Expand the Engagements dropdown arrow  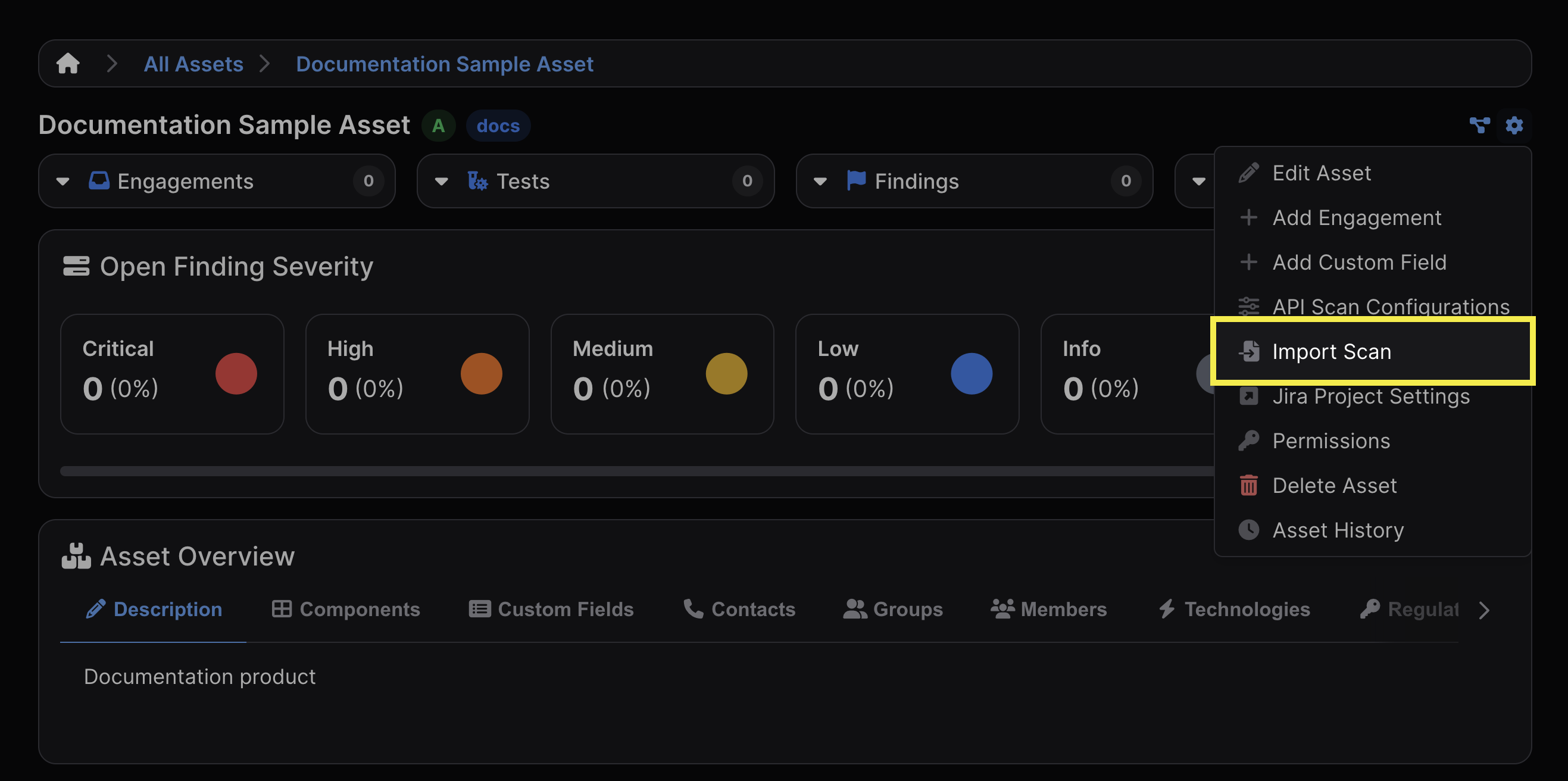coord(63,182)
